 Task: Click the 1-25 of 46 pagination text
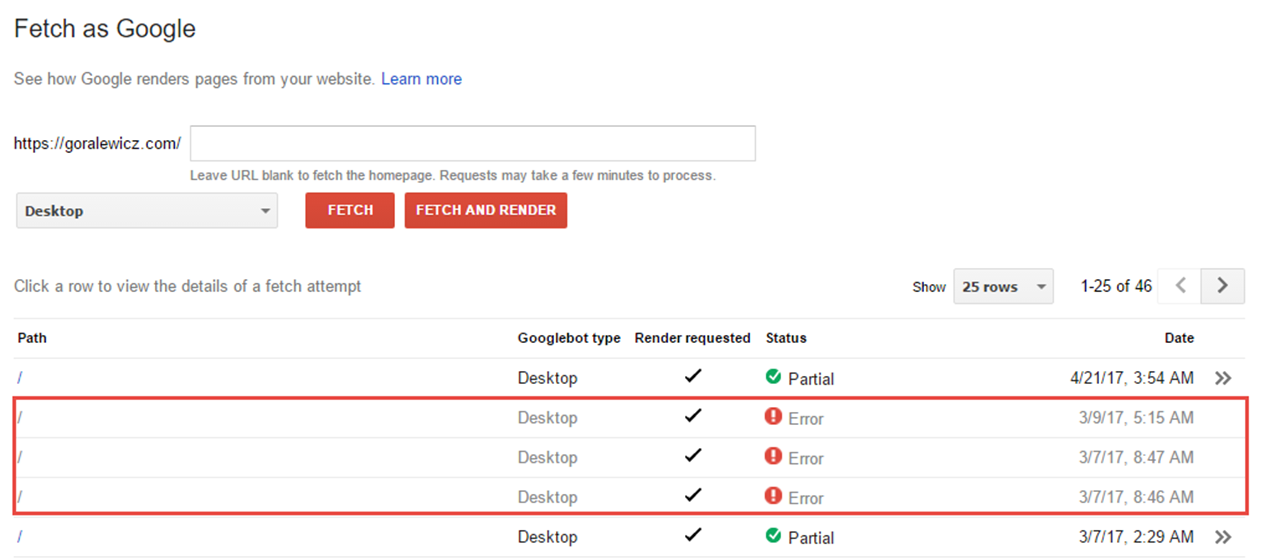1116,286
